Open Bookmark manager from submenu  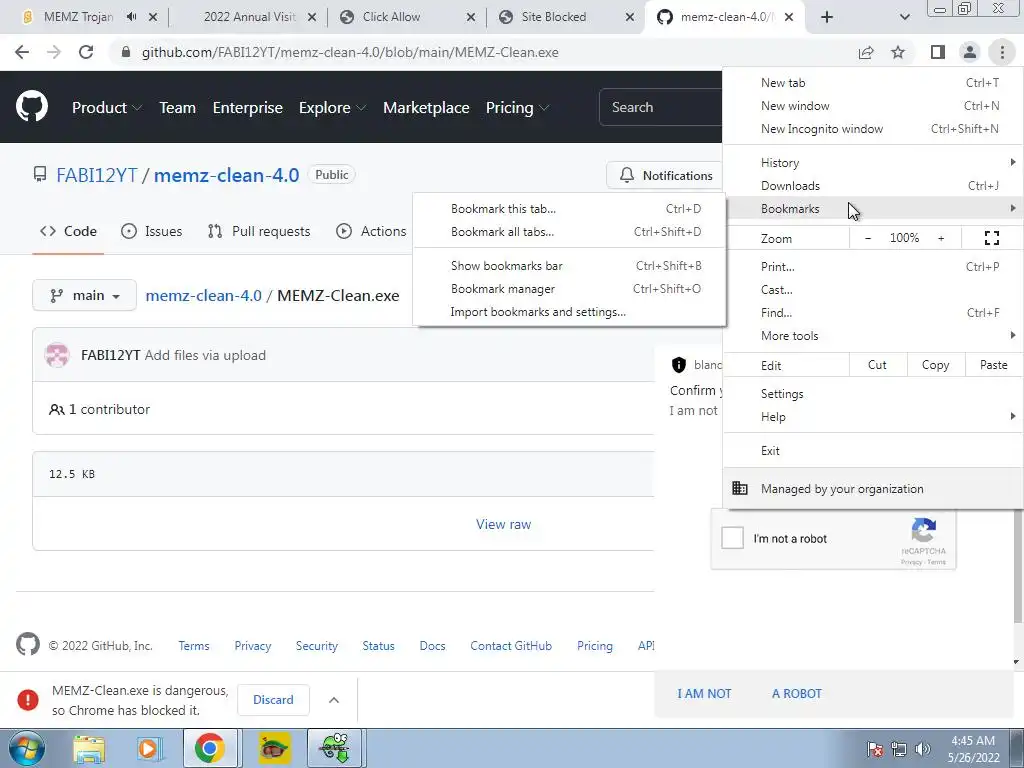569,289
